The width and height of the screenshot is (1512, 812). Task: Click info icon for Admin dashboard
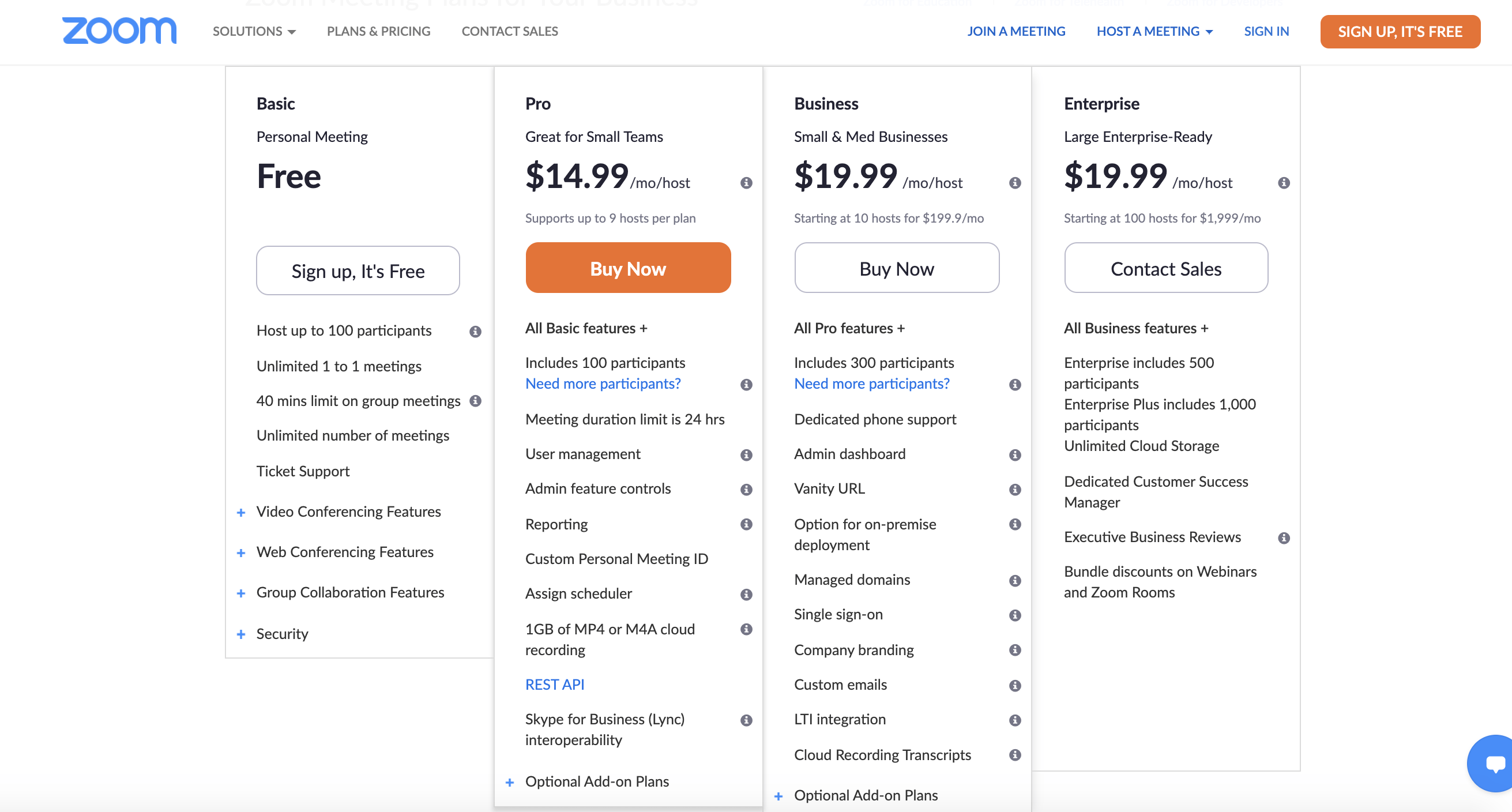click(x=1015, y=455)
